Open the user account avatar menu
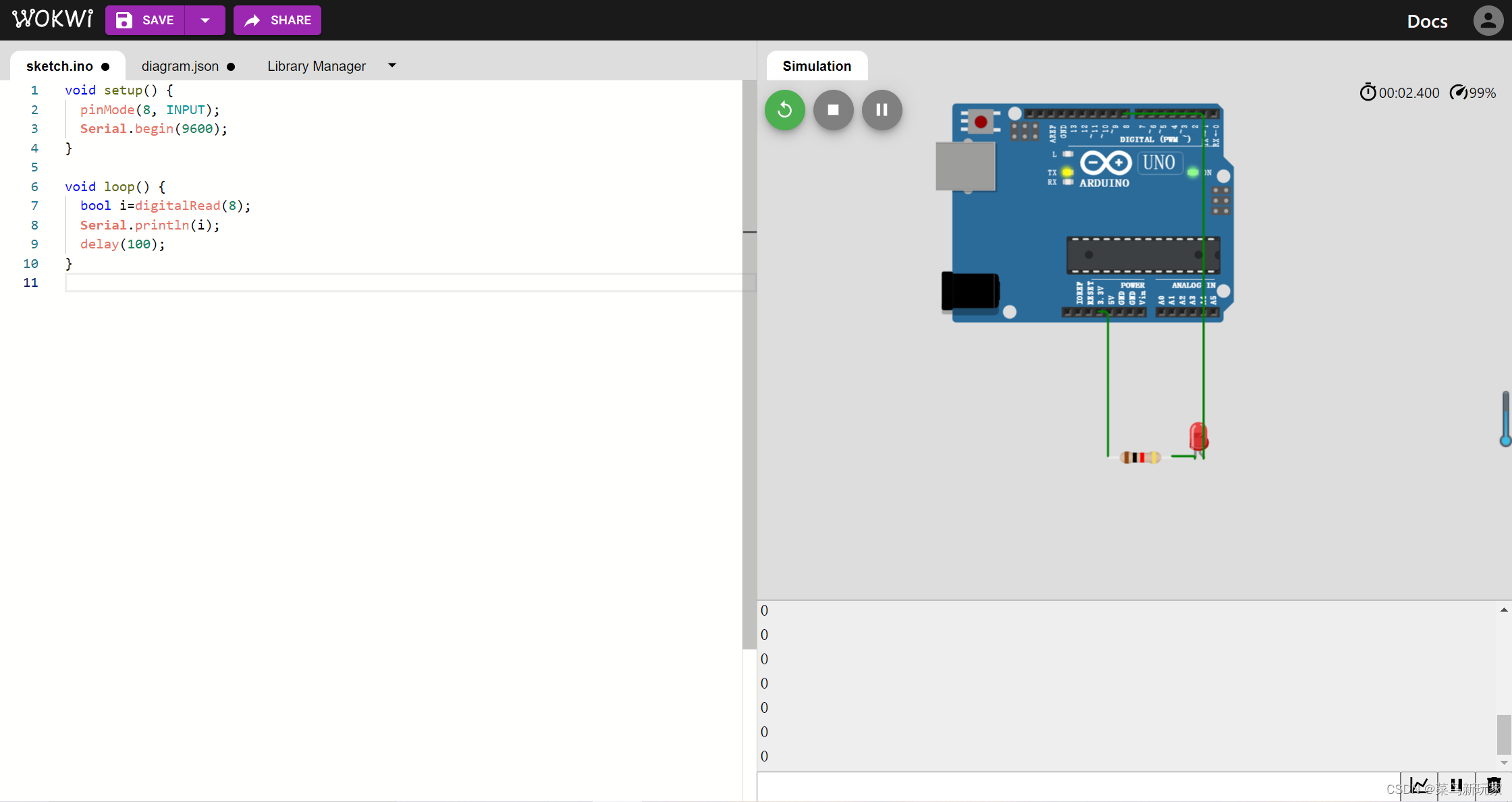The image size is (1512, 802). (1488, 20)
